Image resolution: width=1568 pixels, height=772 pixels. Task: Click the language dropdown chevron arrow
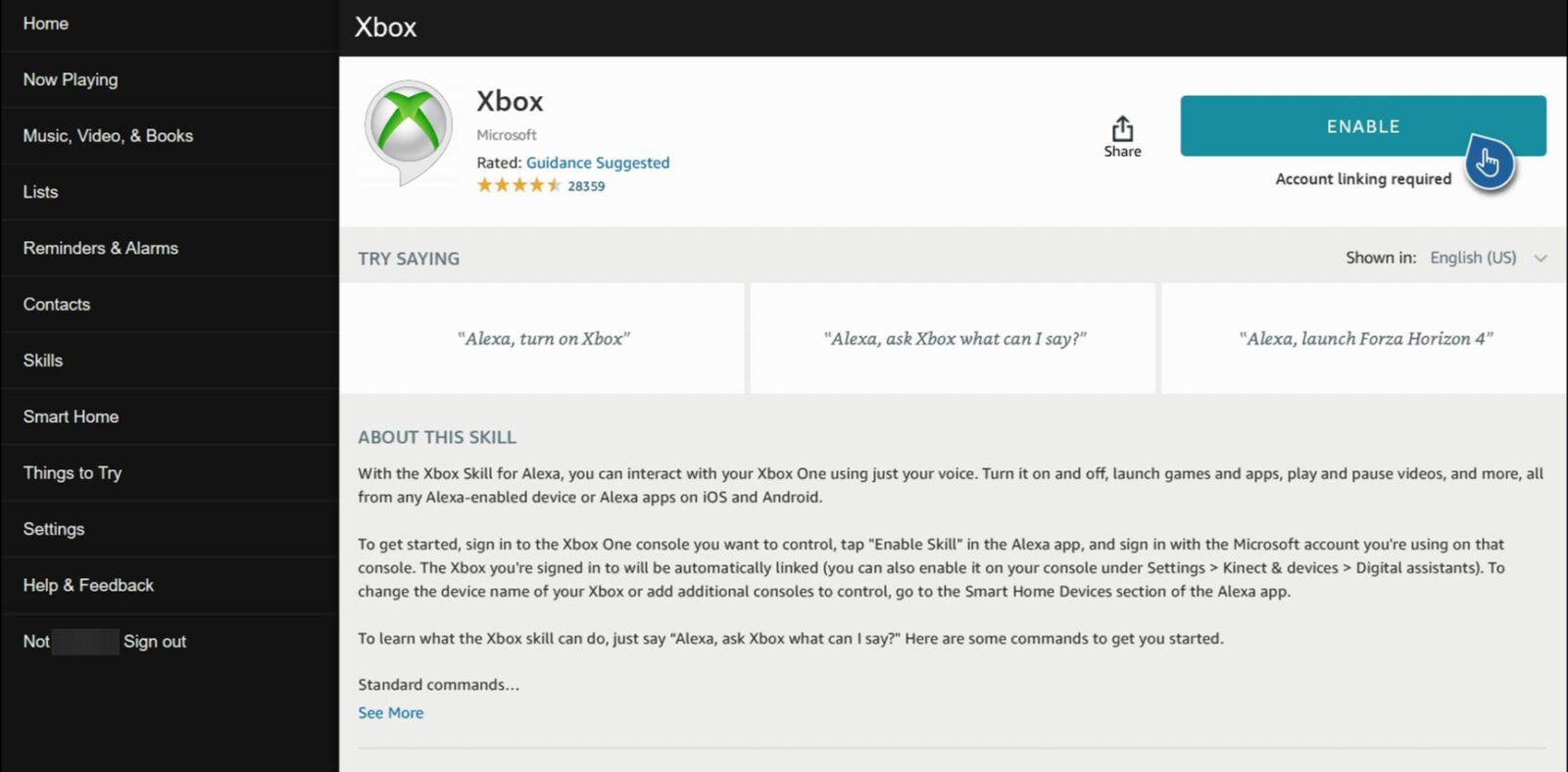1541,259
